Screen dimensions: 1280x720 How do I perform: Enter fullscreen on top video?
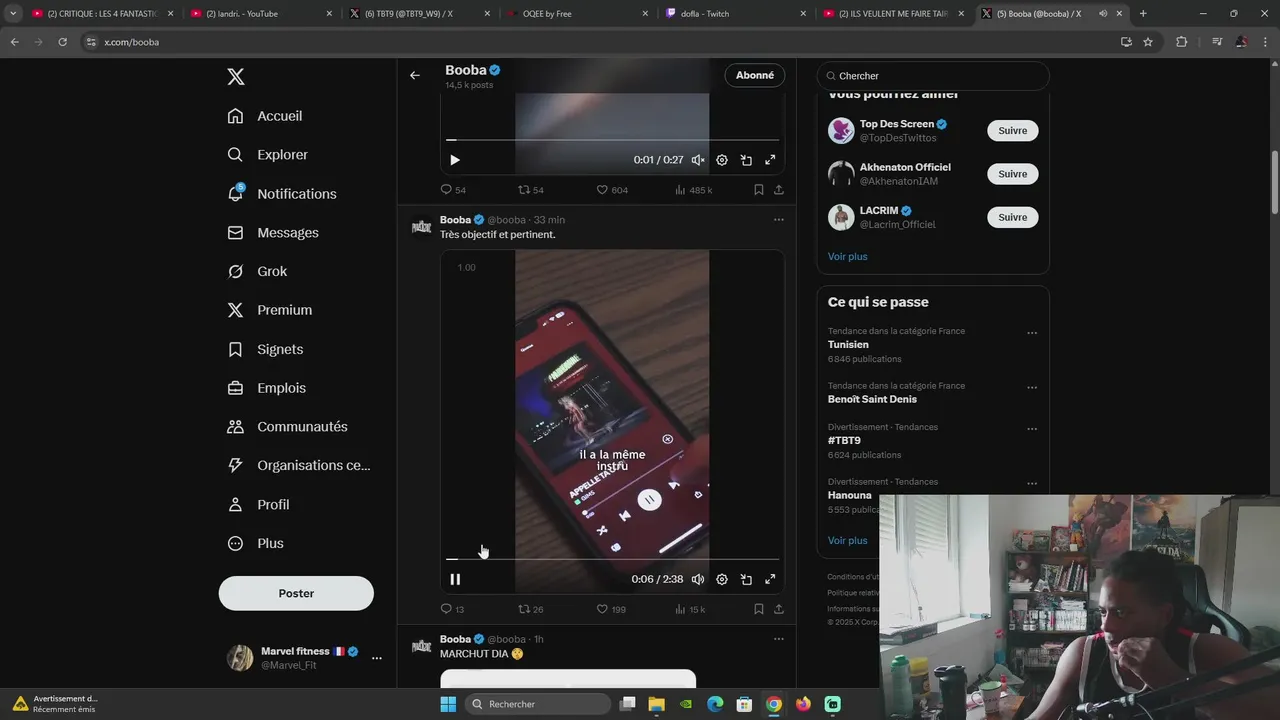click(x=770, y=160)
